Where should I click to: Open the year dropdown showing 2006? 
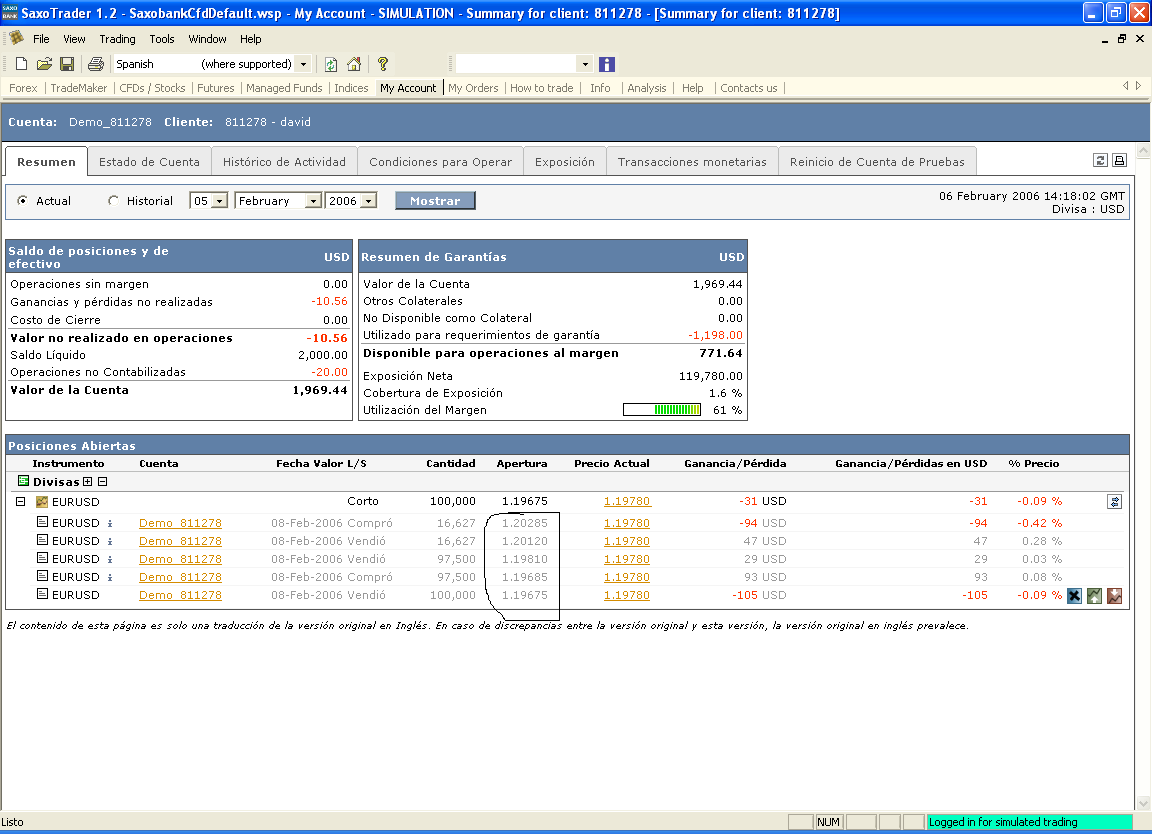click(369, 201)
